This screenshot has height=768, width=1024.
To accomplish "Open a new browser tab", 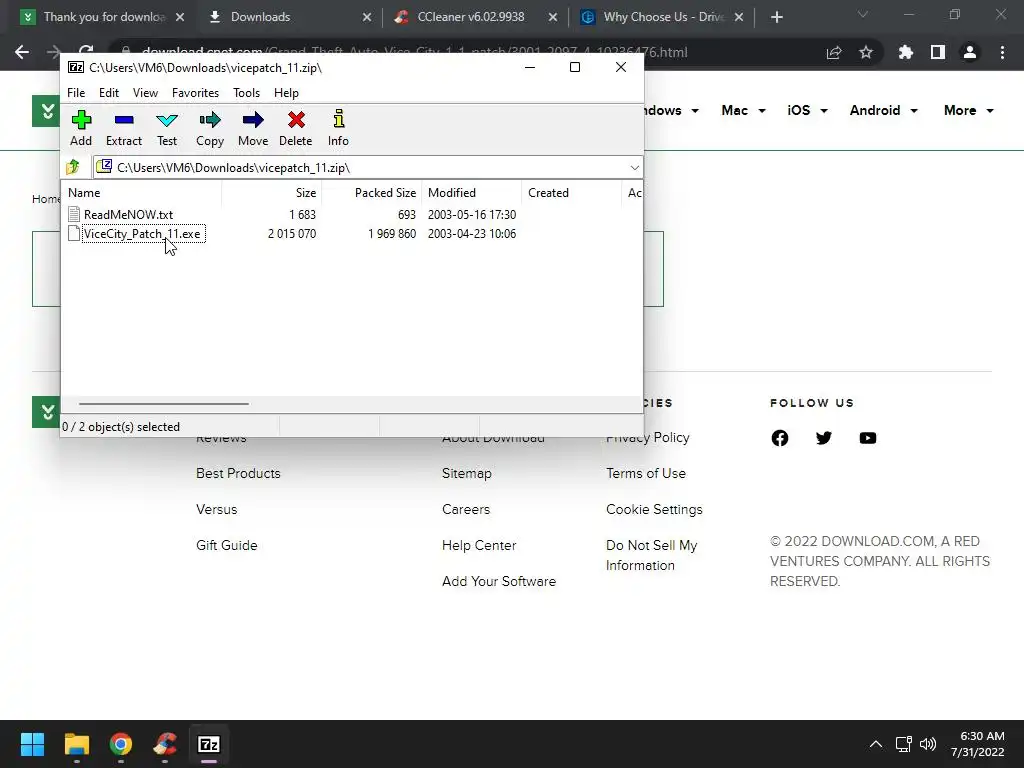I will [776, 18].
